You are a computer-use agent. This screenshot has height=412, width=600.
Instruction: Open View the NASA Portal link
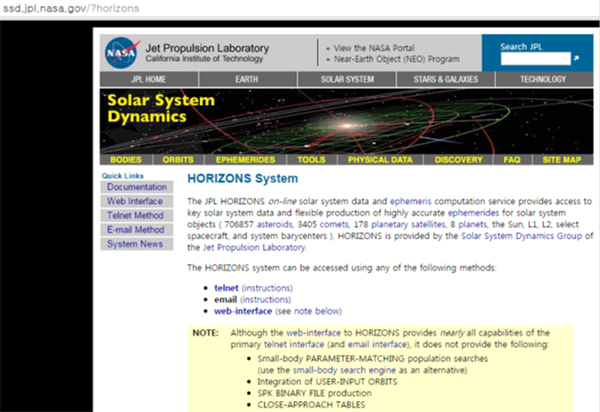click(x=374, y=48)
